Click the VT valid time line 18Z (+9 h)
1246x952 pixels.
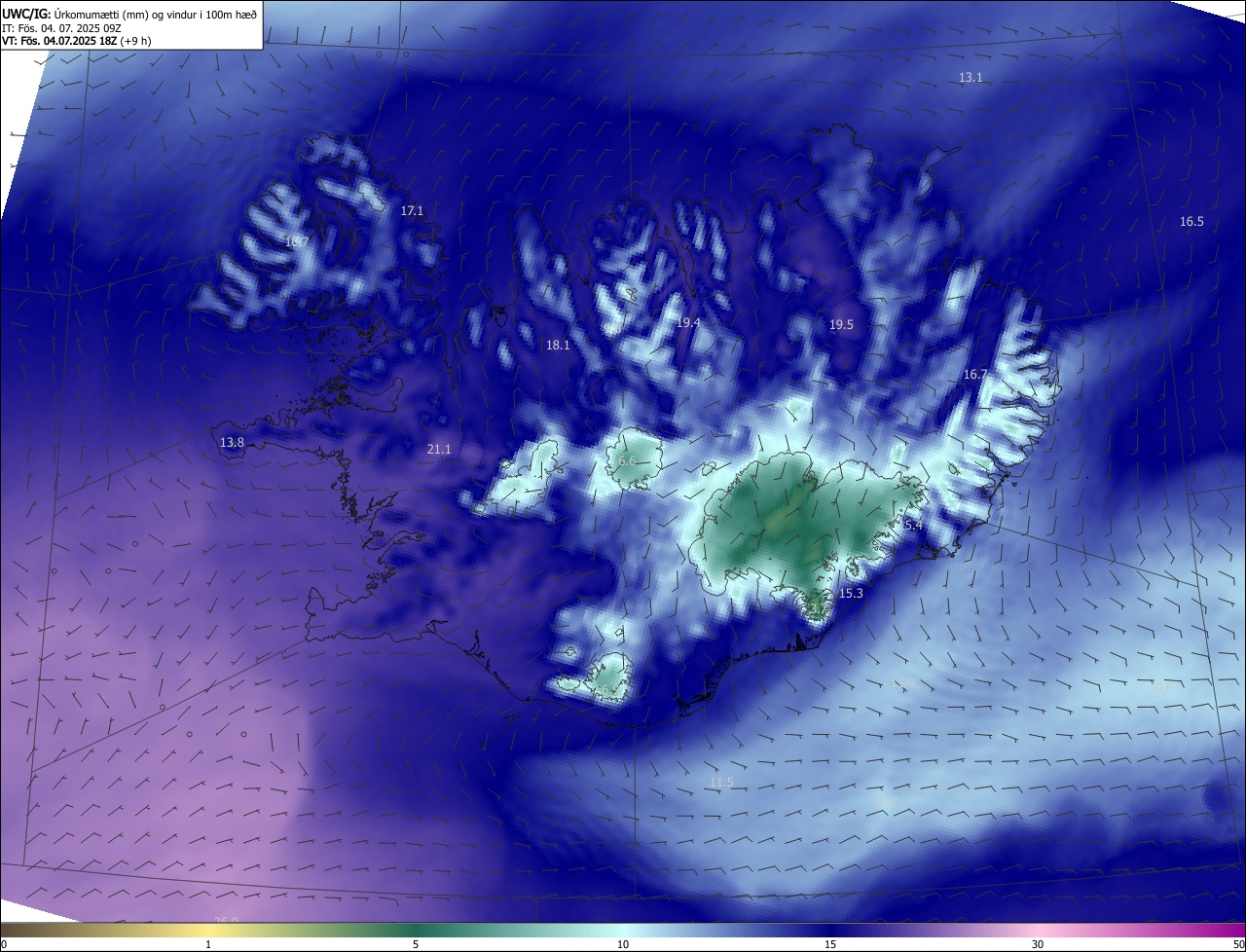click(x=76, y=41)
